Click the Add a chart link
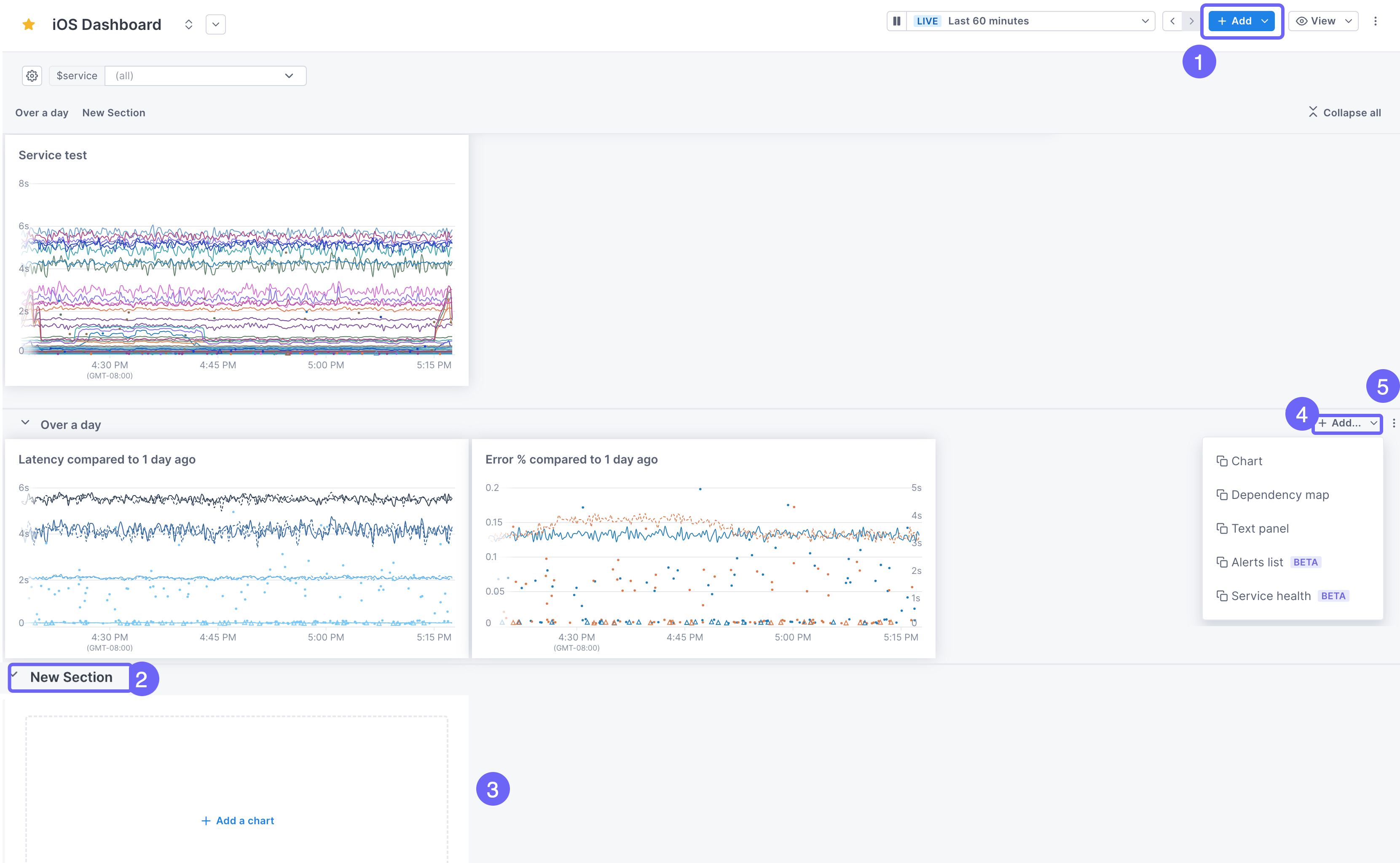The width and height of the screenshot is (1400, 863). pos(238,820)
